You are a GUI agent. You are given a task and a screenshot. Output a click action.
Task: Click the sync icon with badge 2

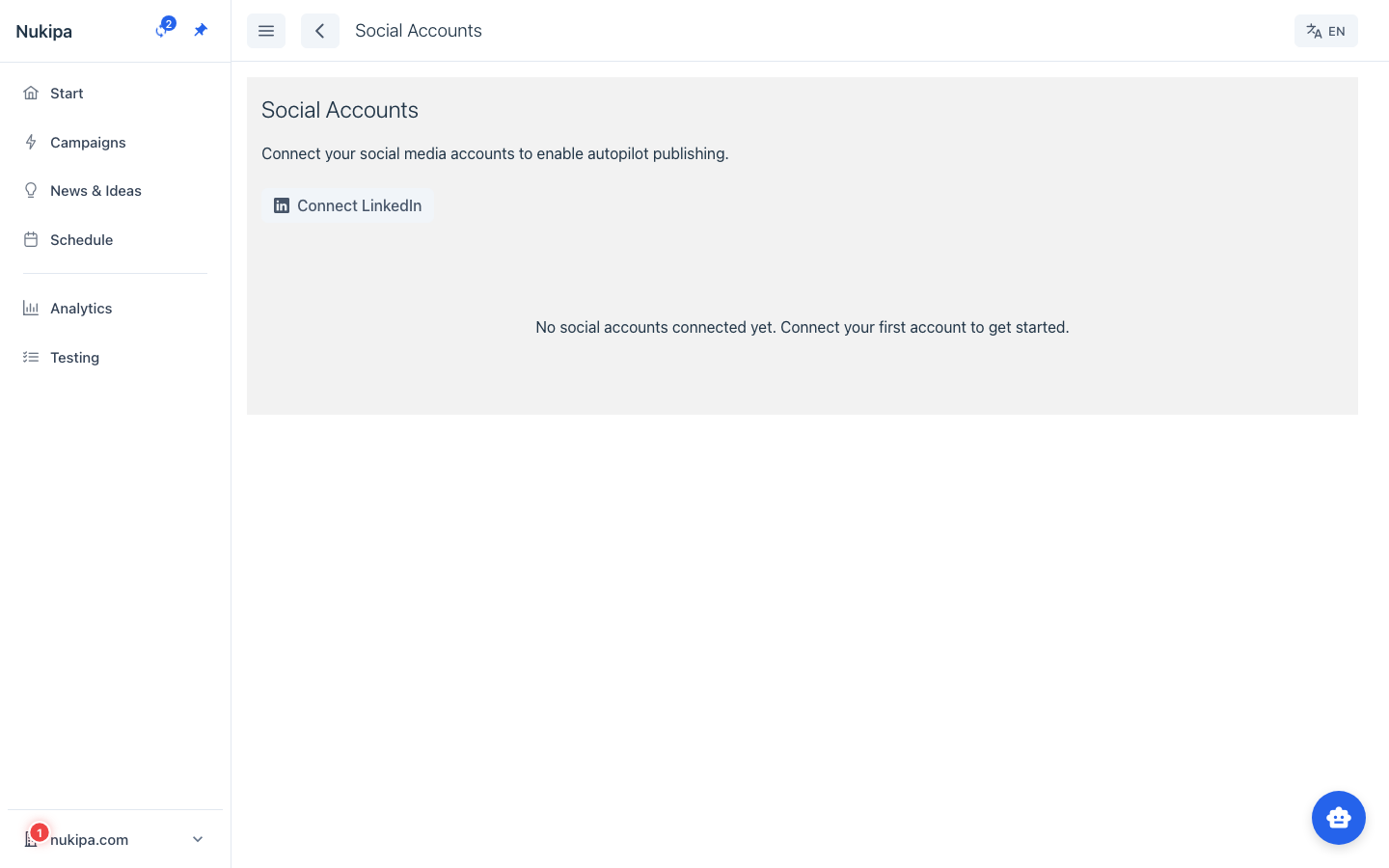tap(161, 31)
